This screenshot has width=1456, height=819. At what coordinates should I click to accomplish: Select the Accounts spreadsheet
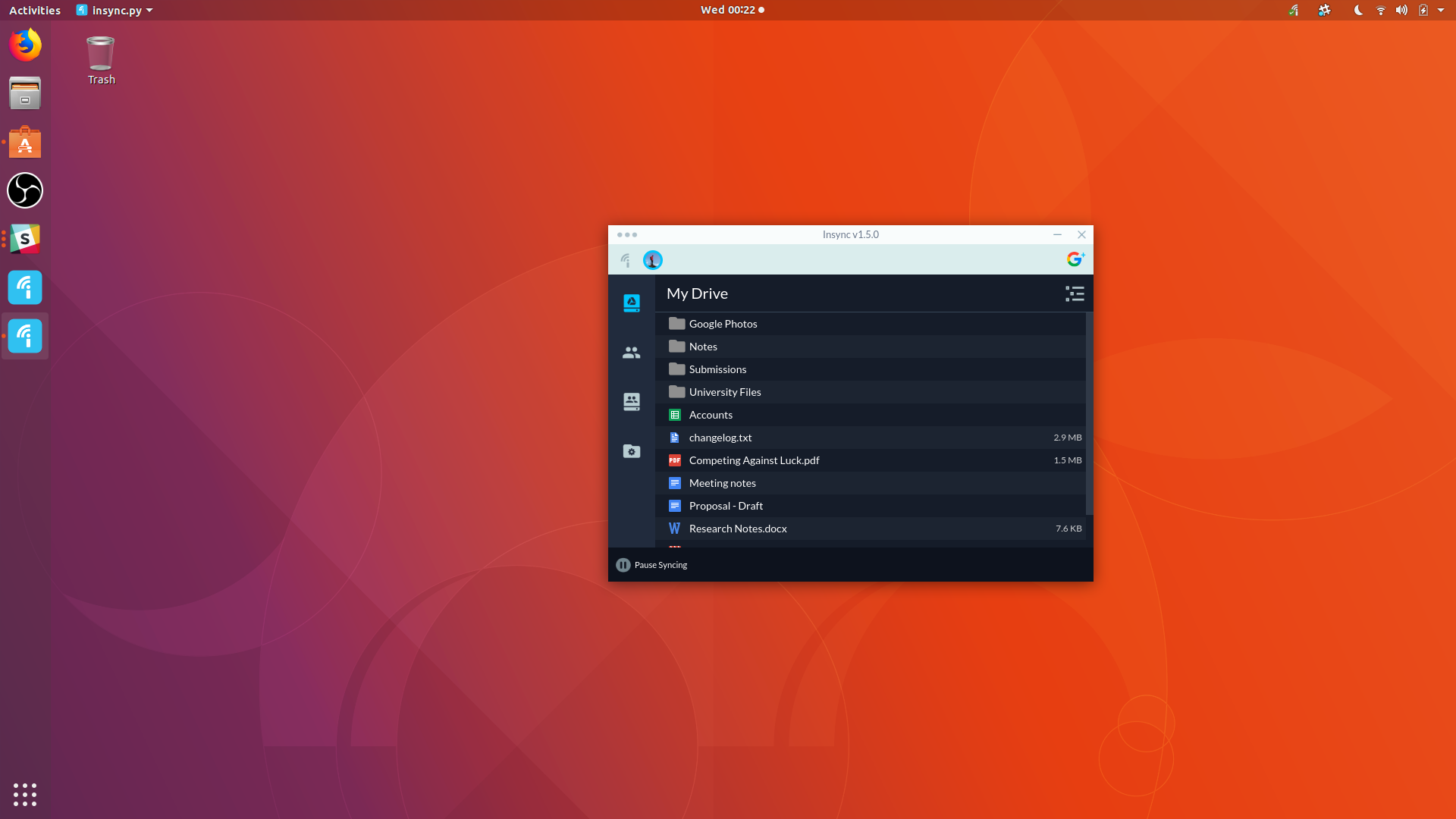(871, 415)
